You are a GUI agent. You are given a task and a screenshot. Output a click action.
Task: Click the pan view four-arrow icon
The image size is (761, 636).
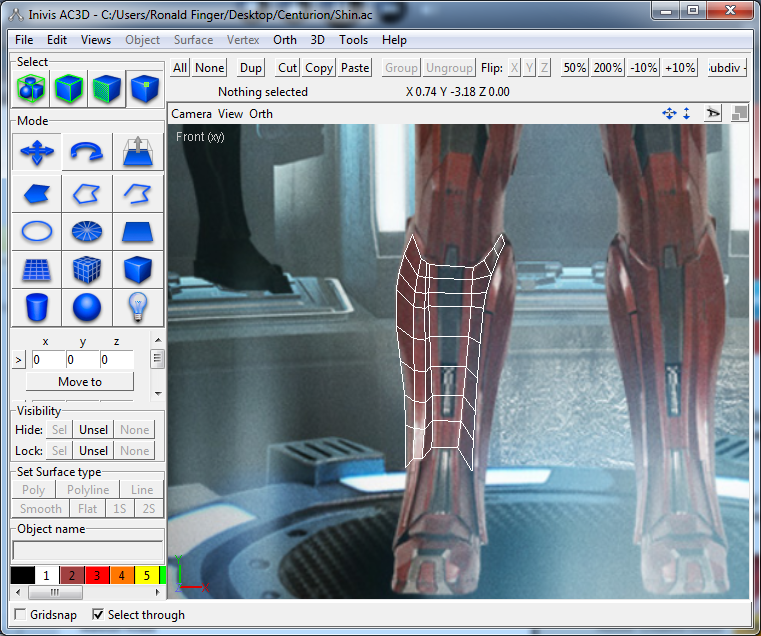point(669,114)
